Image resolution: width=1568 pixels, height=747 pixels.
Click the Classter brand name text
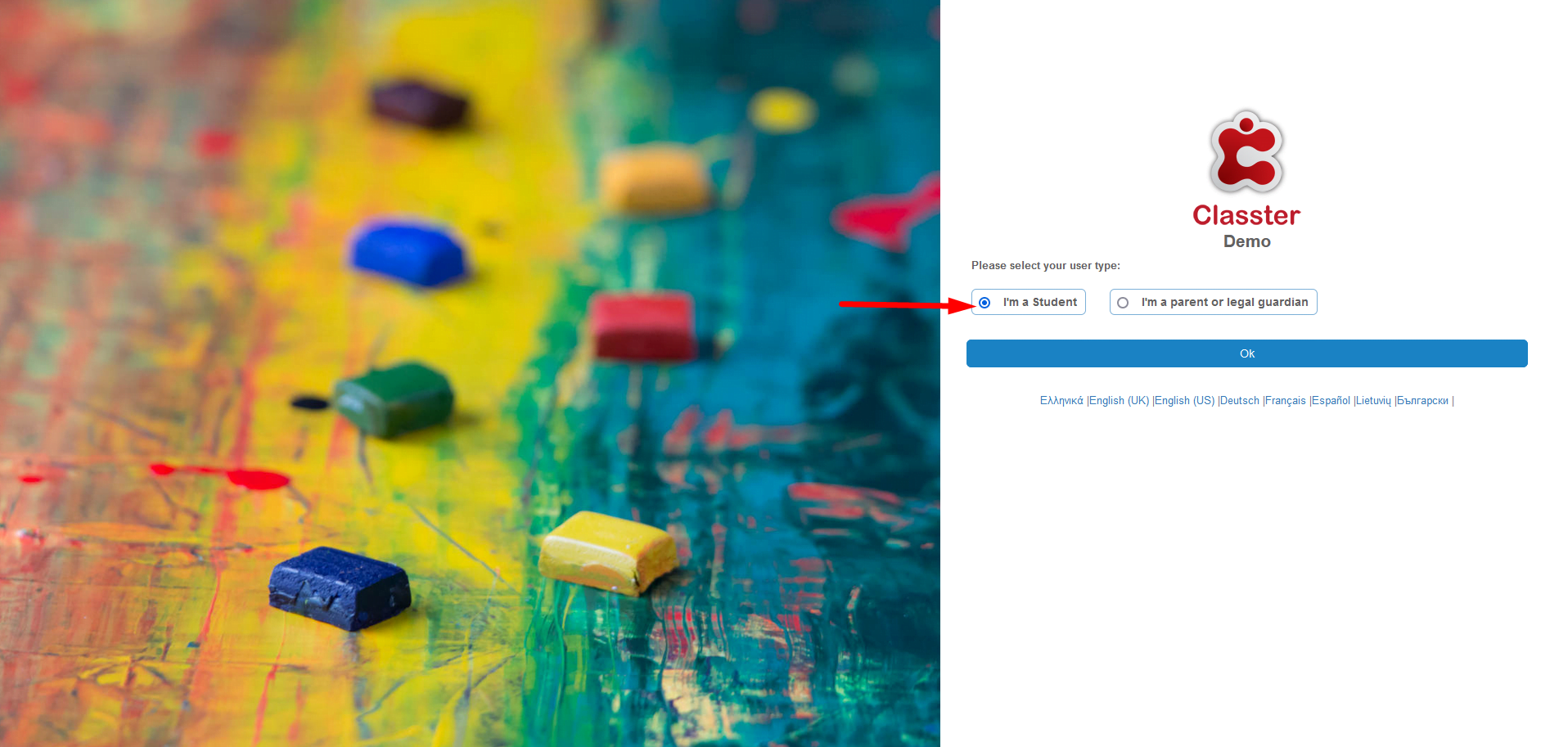[x=1246, y=215]
